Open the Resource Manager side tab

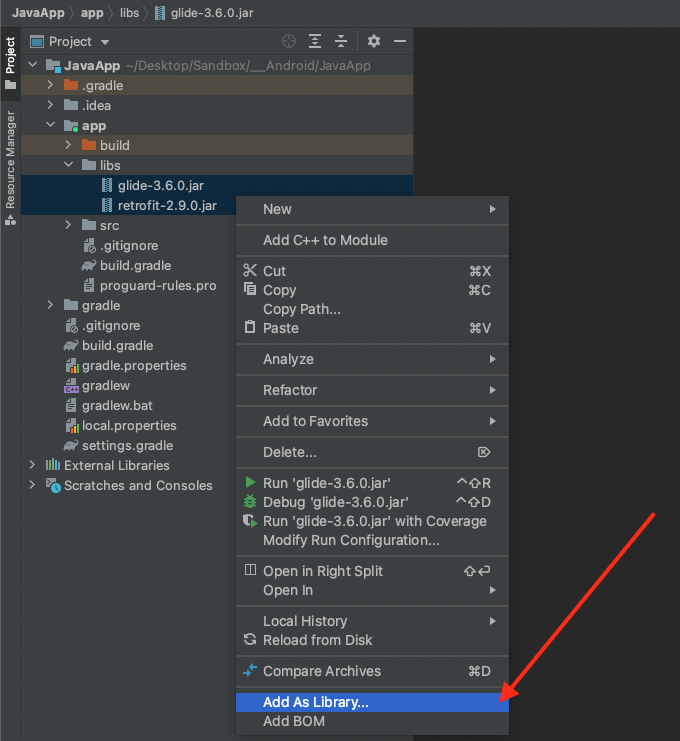pos(10,167)
